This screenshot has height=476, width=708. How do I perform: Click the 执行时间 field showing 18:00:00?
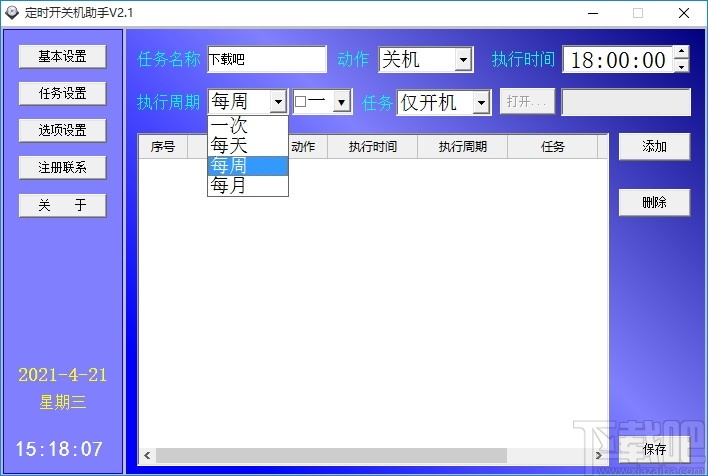[619, 59]
